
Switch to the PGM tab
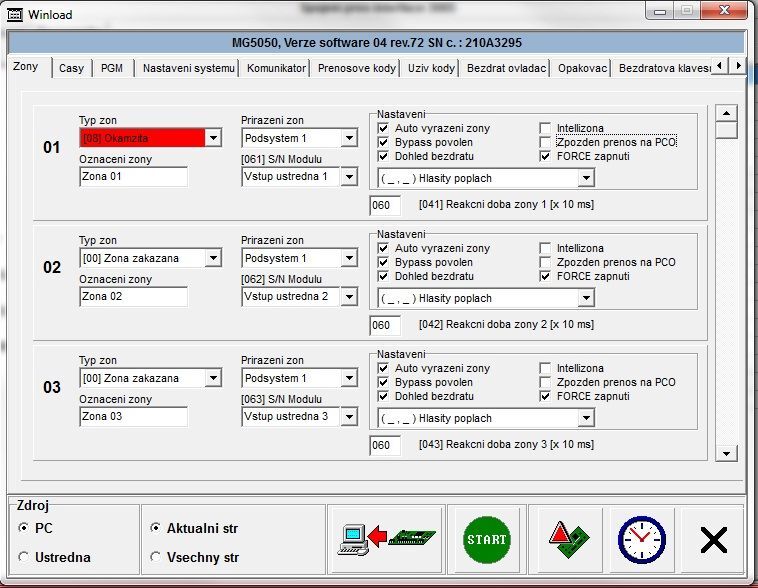pos(111,68)
